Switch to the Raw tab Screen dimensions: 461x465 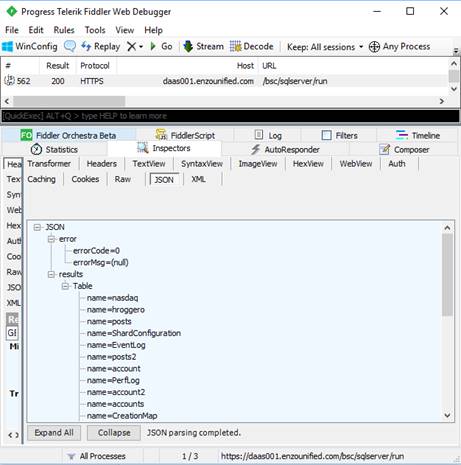pyautogui.click(x=123, y=179)
